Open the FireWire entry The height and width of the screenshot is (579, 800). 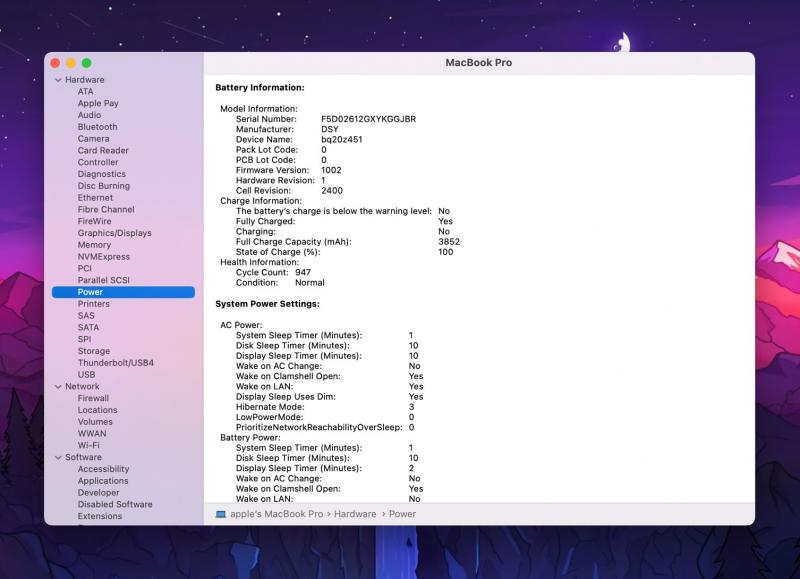pyautogui.click(x=94, y=221)
